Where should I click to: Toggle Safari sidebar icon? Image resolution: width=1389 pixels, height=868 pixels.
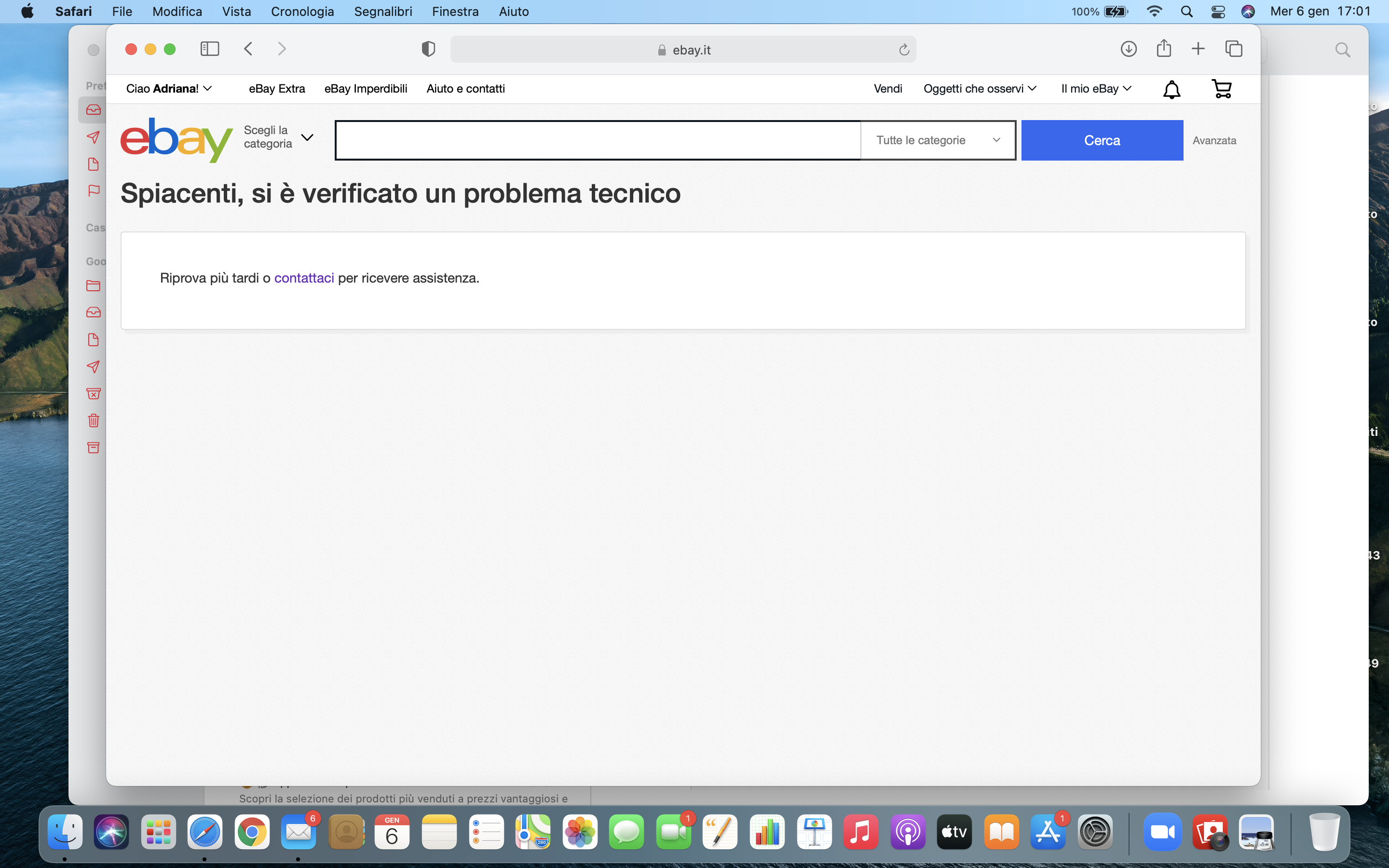(209, 49)
